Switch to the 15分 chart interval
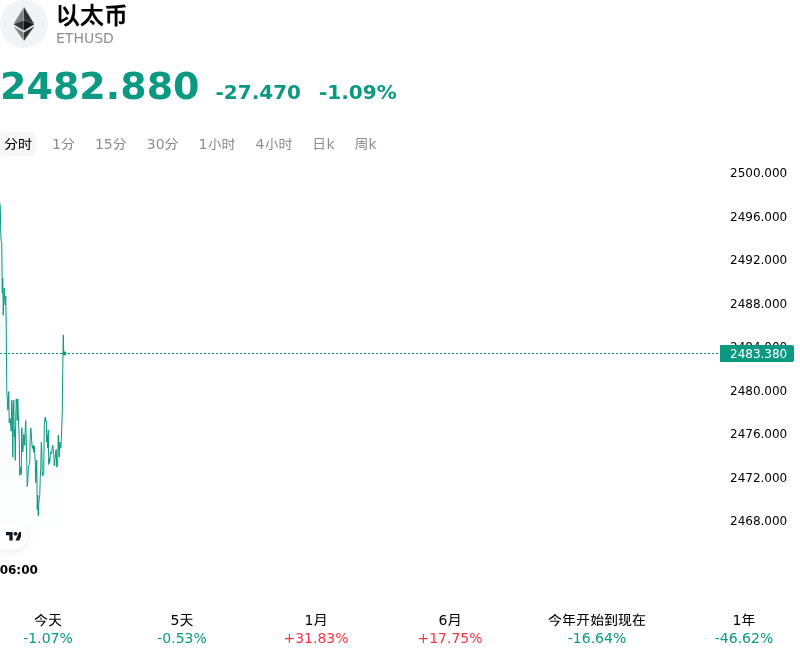The image size is (800, 658). pos(111,144)
